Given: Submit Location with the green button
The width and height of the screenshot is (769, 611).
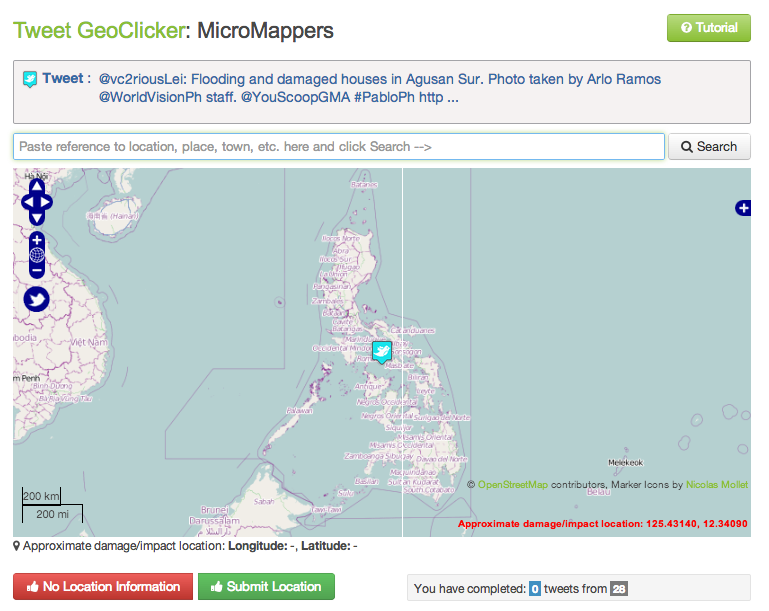Looking at the screenshot, I should pos(266,587).
